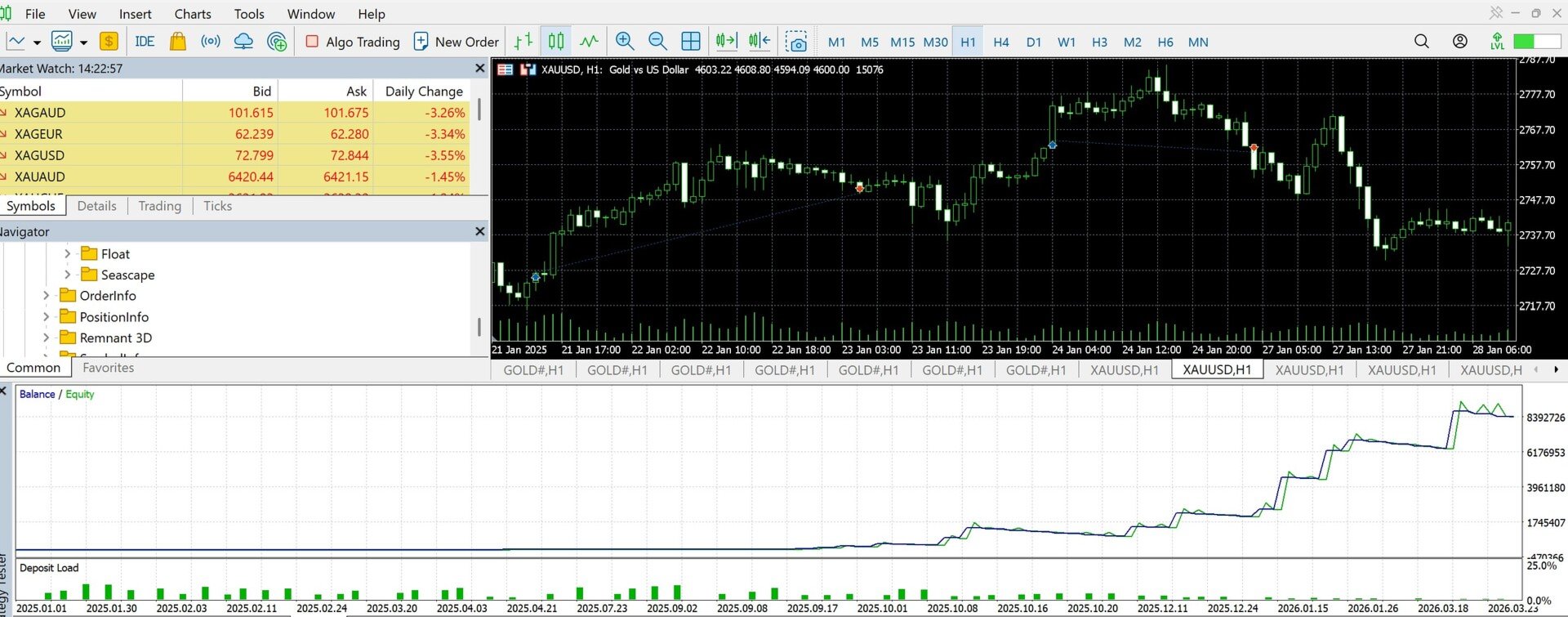Open the Window menu

pos(311,14)
